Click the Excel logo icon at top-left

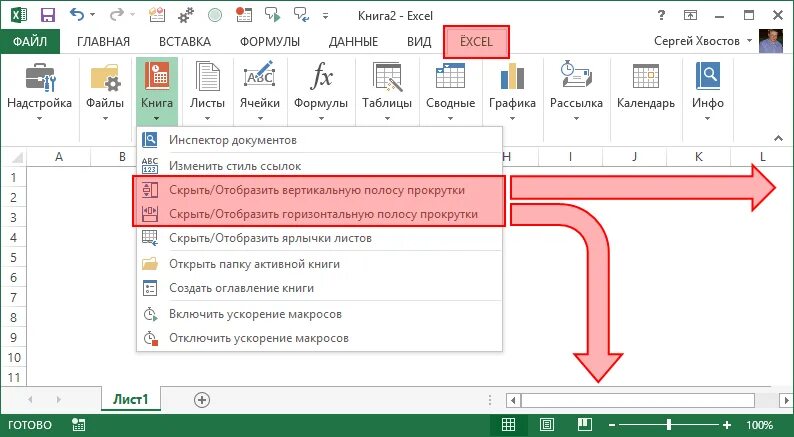tap(19, 15)
